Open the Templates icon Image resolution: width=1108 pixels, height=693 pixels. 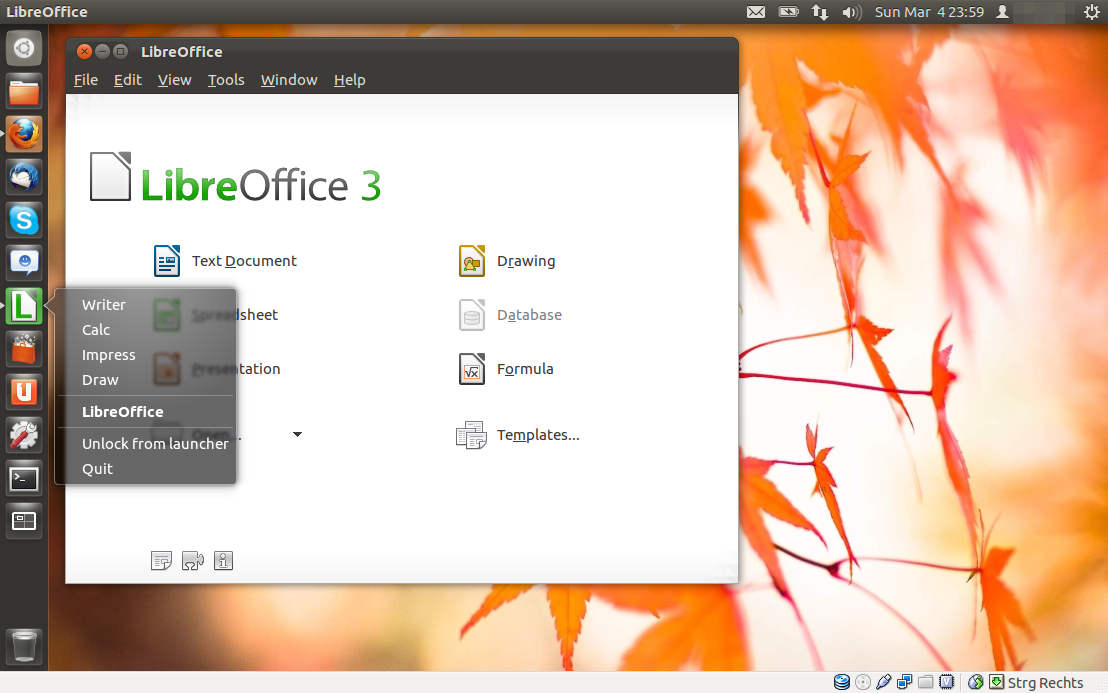pyautogui.click(x=472, y=435)
